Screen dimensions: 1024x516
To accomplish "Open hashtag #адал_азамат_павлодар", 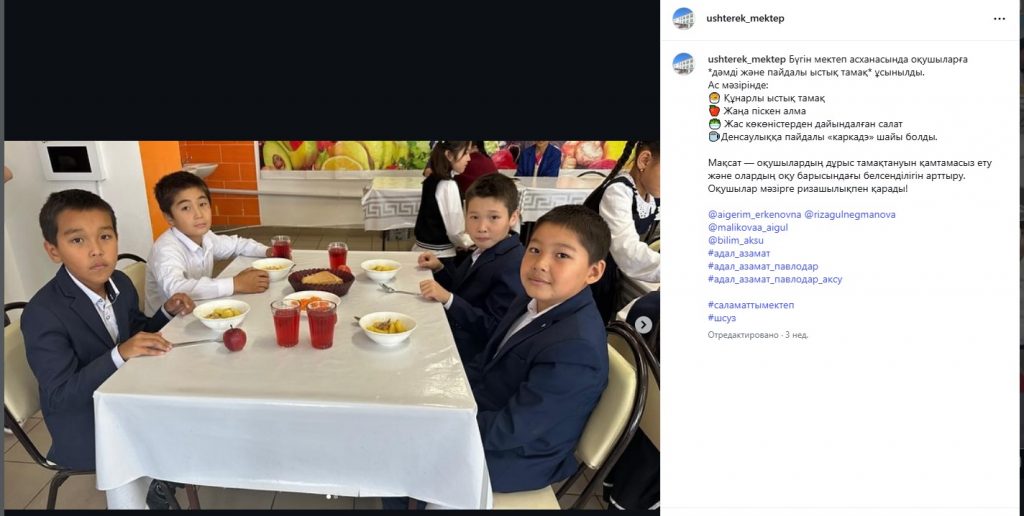I will point(763,266).
